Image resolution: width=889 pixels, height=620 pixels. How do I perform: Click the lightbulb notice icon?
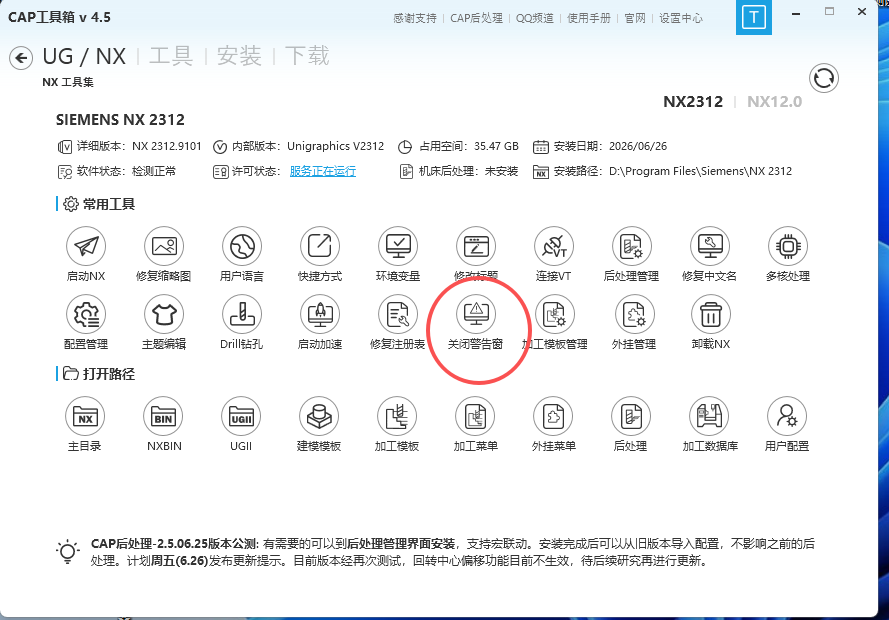coord(67,551)
